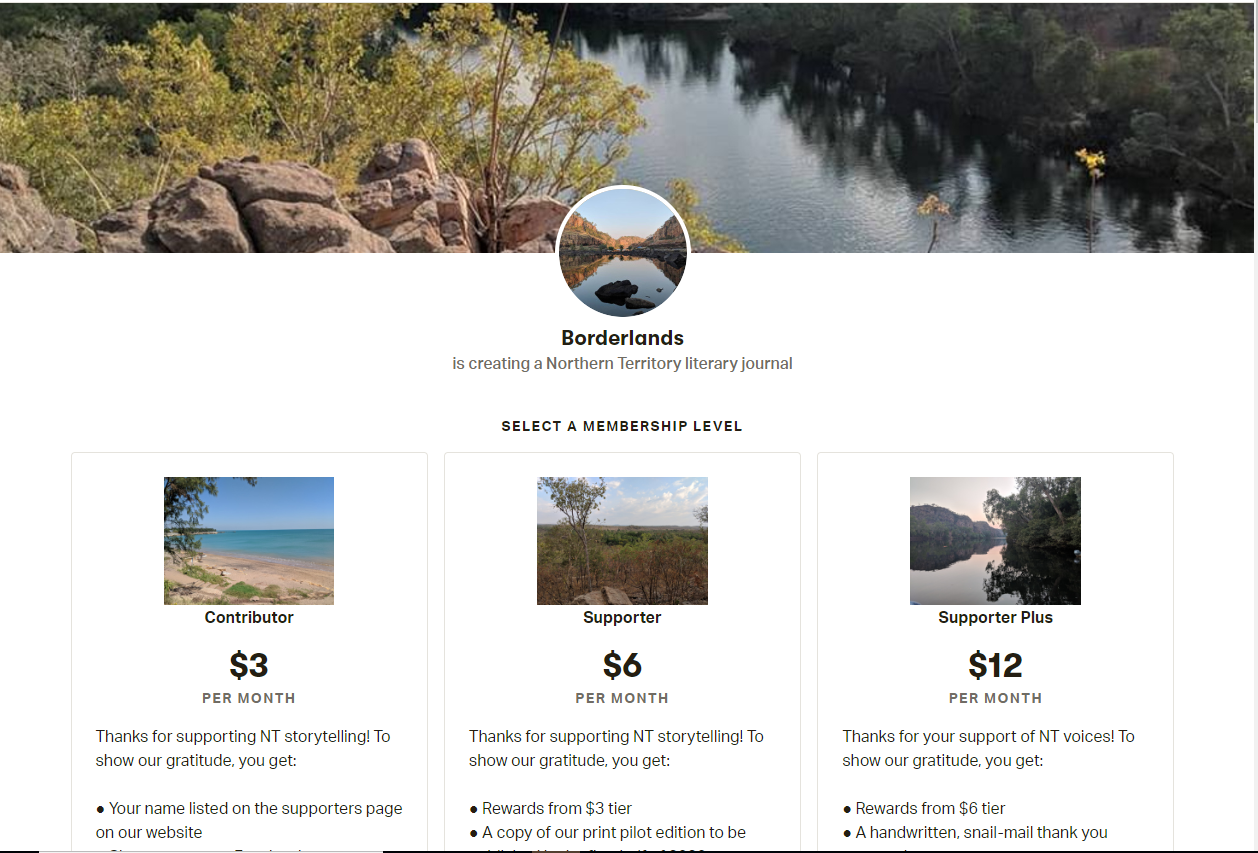The height and width of the screenshot is (853, 1258).
Task: Open the Contributor tier beach photo
Action: (249, 541)
